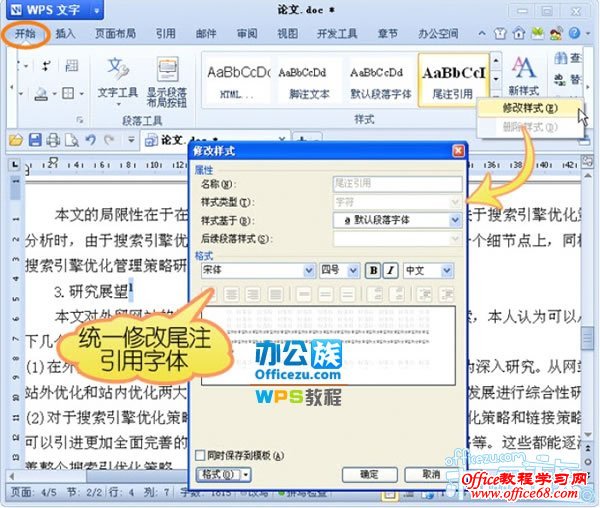The width and height of the screenshot is (600, 508).
Task: Choose 修改样式 from the context menu
Action: tap(530, 108)
